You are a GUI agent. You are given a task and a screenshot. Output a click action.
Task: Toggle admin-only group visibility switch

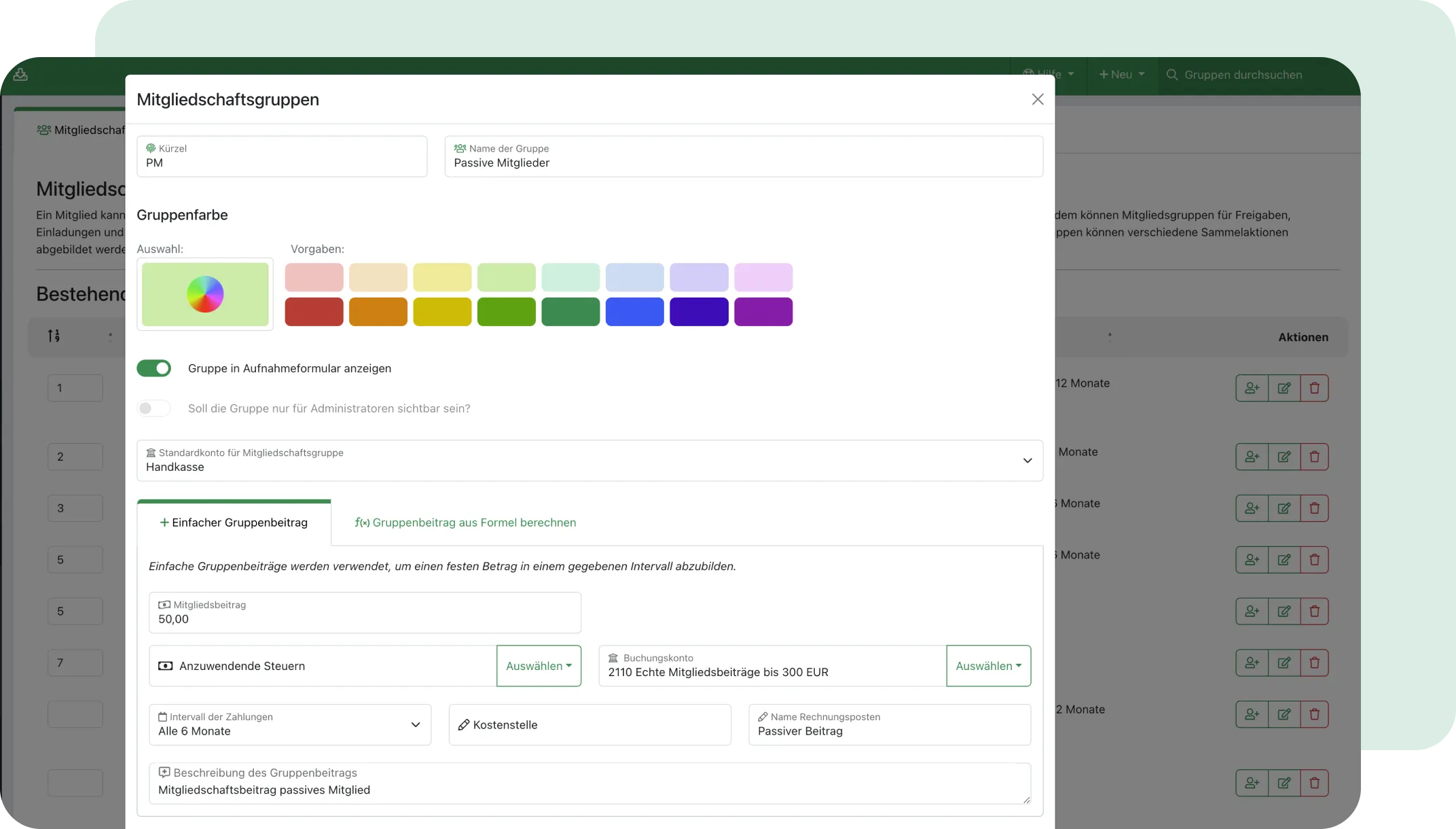[x=154, y=408]
